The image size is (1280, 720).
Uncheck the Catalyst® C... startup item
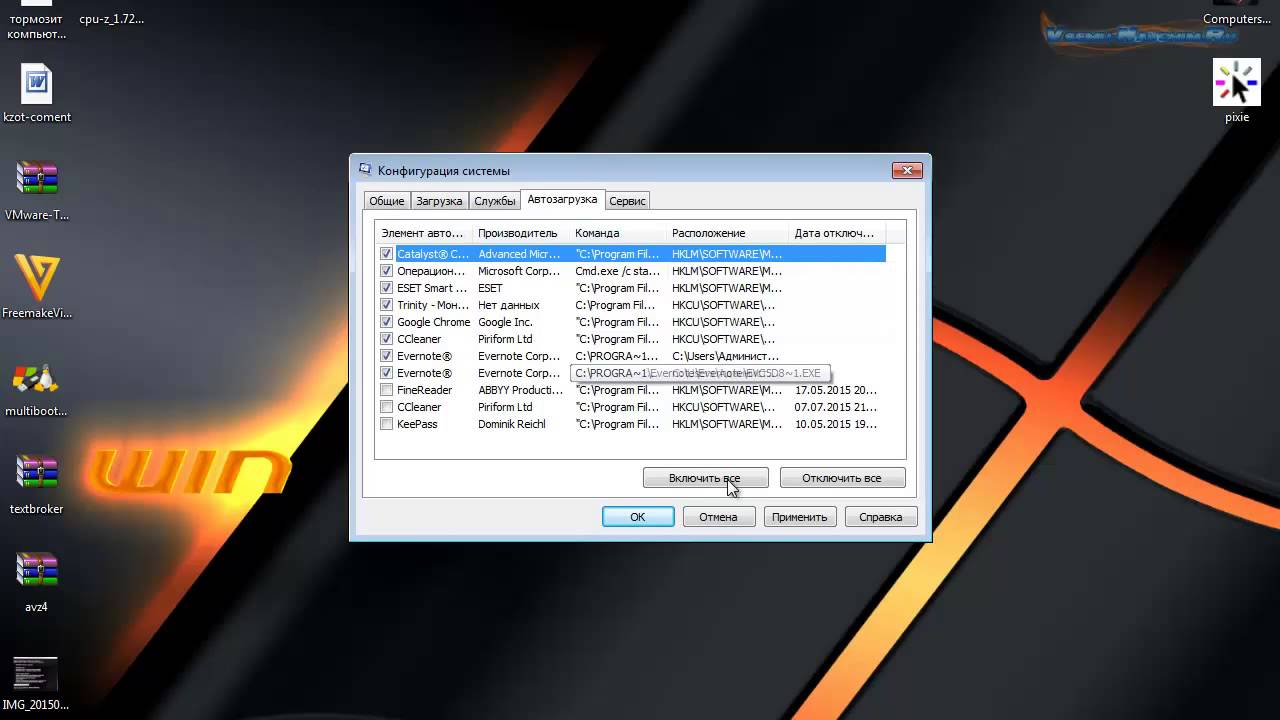click(x=386, y=254)
